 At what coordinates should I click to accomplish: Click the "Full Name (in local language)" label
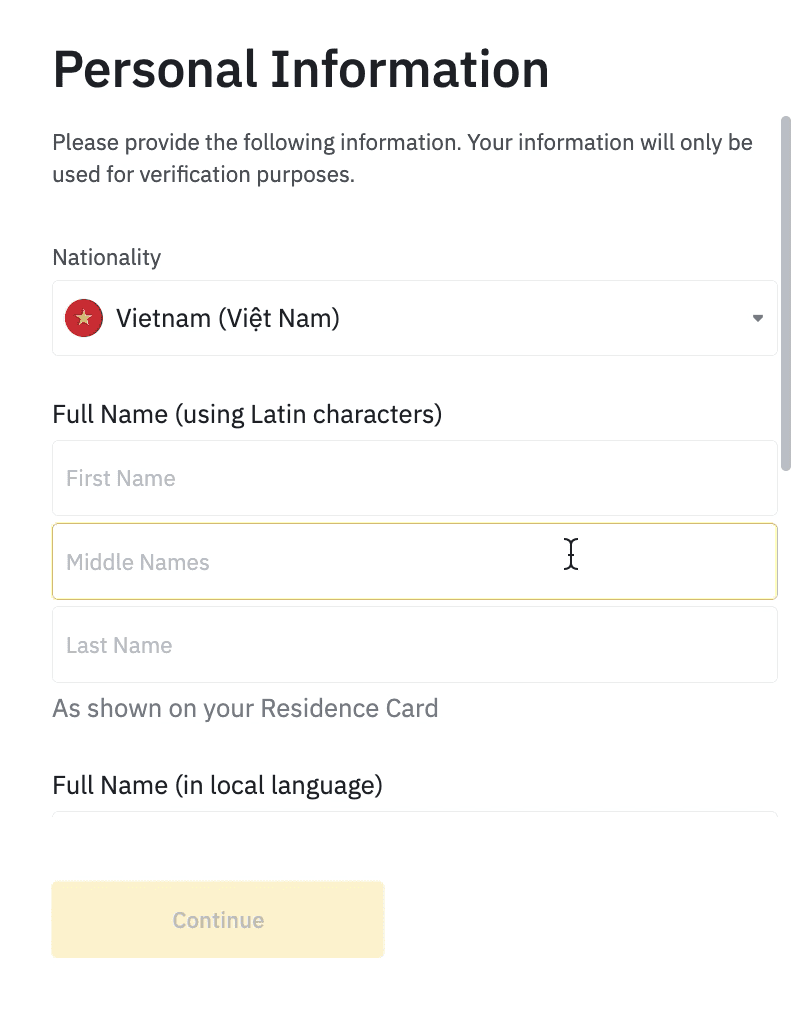tap(217, 785)
